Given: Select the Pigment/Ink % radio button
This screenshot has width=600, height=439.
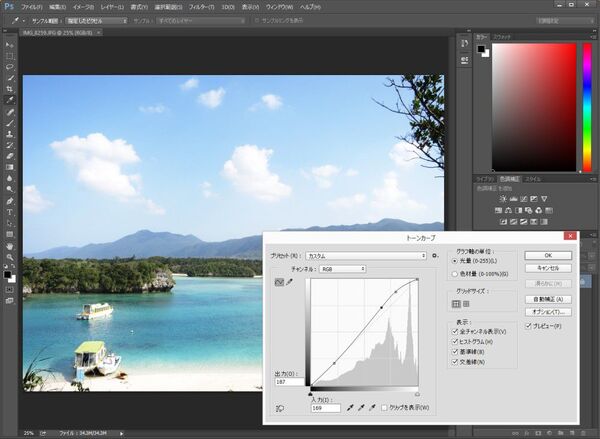Looking at the screenshot, I should [457, 272].
